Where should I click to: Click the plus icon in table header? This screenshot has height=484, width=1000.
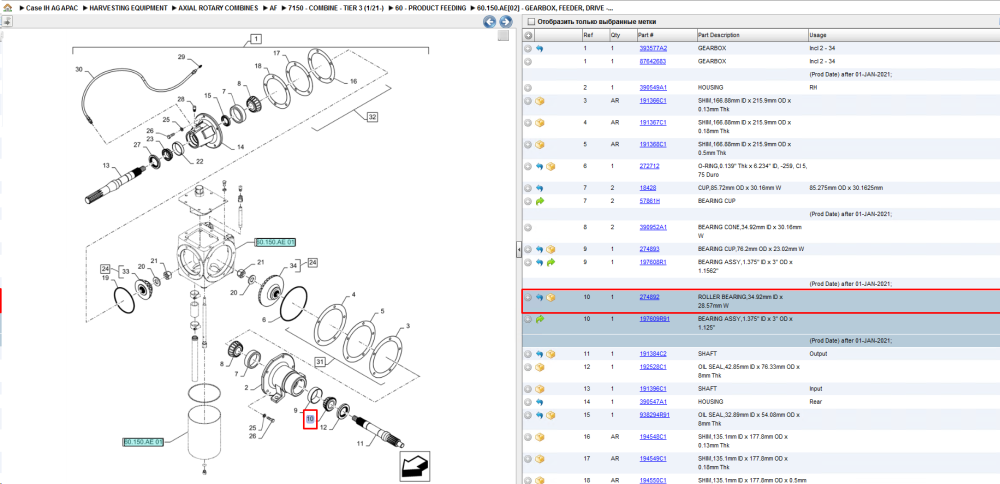click(528, 35)
